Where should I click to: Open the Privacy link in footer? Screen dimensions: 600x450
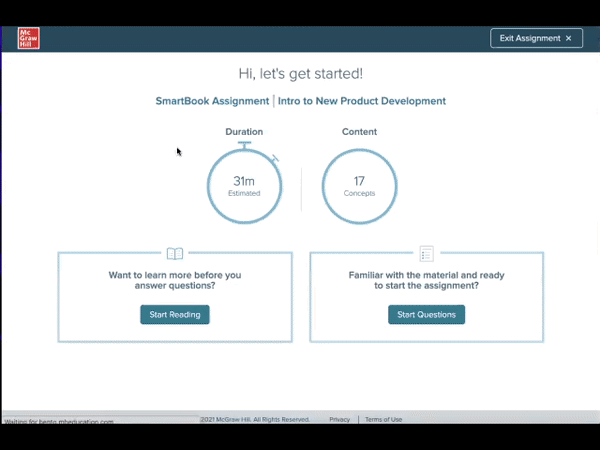pos(339,420)
